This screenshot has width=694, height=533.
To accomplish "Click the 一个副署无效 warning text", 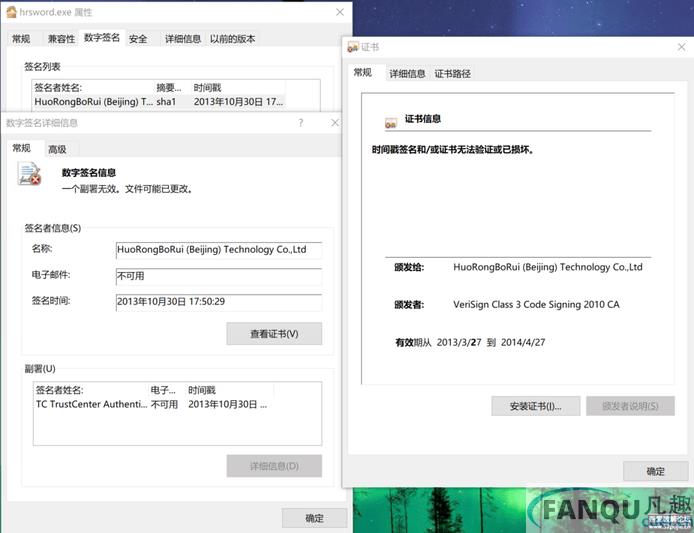I will coord(127,189).
